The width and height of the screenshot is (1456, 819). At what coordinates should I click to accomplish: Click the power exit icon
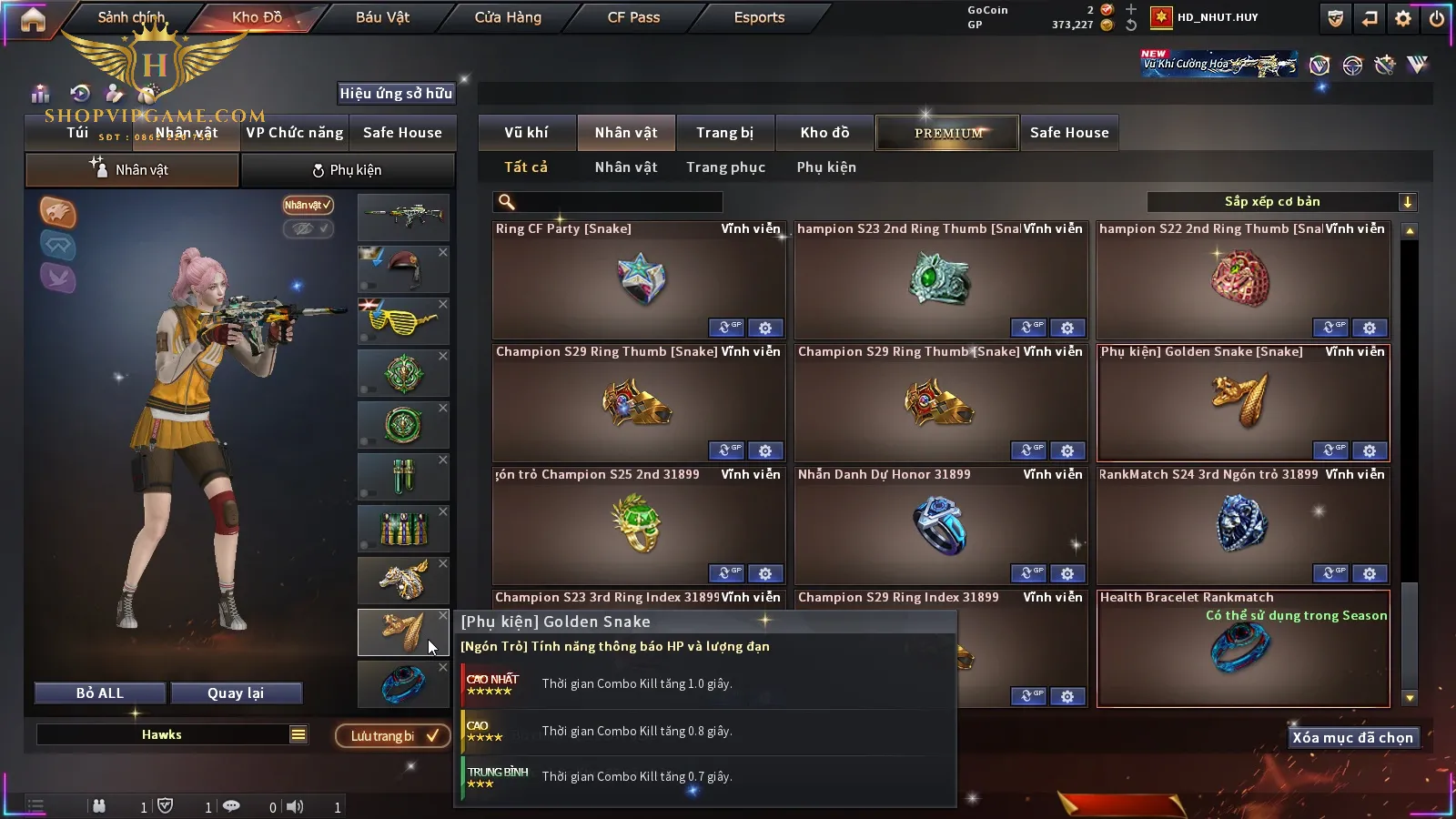coord(1436,18)
